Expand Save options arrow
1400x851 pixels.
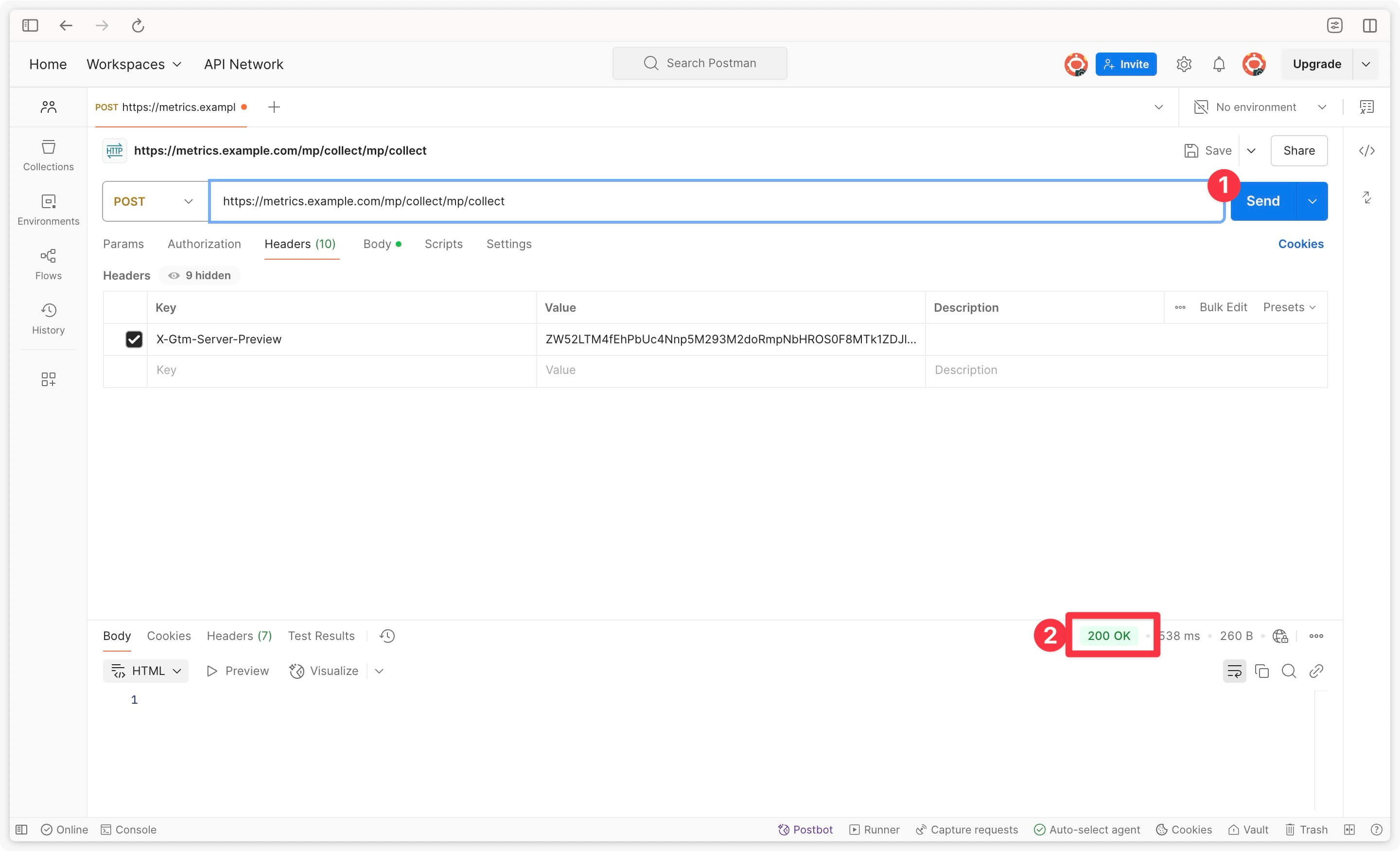pos(1251,151)
